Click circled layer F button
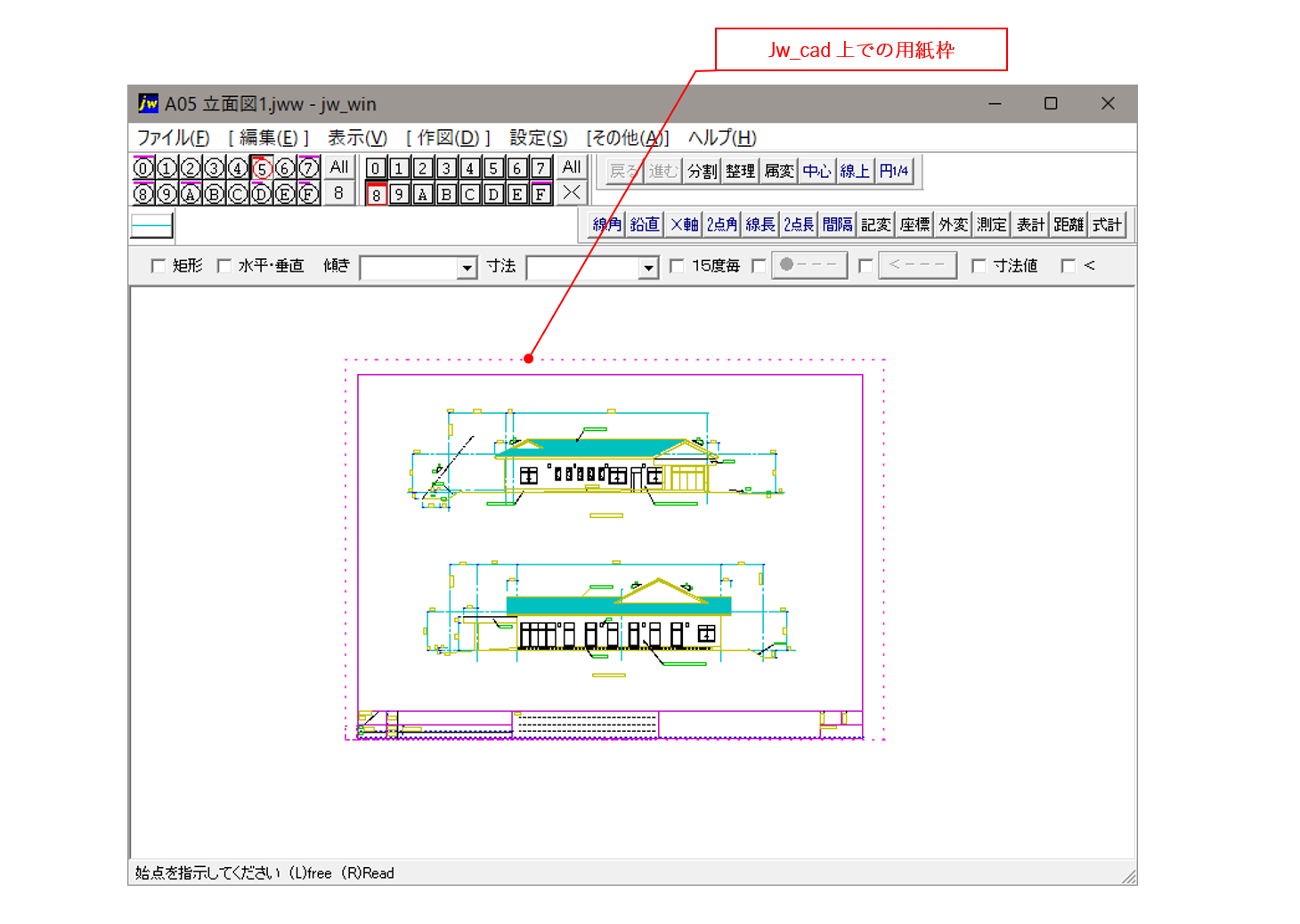This screenshot has width=1300, height=924. click(x=308, y=194)
